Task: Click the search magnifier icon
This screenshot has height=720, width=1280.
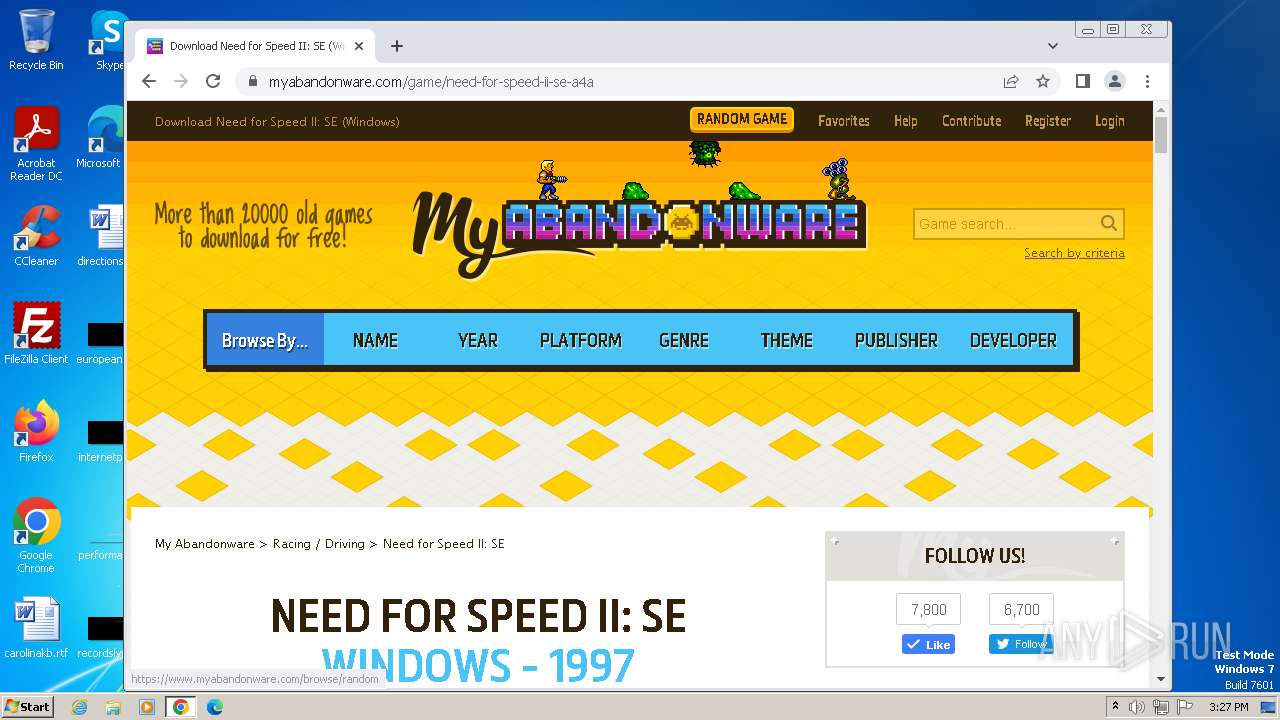Action: [x=1109, y=224]
